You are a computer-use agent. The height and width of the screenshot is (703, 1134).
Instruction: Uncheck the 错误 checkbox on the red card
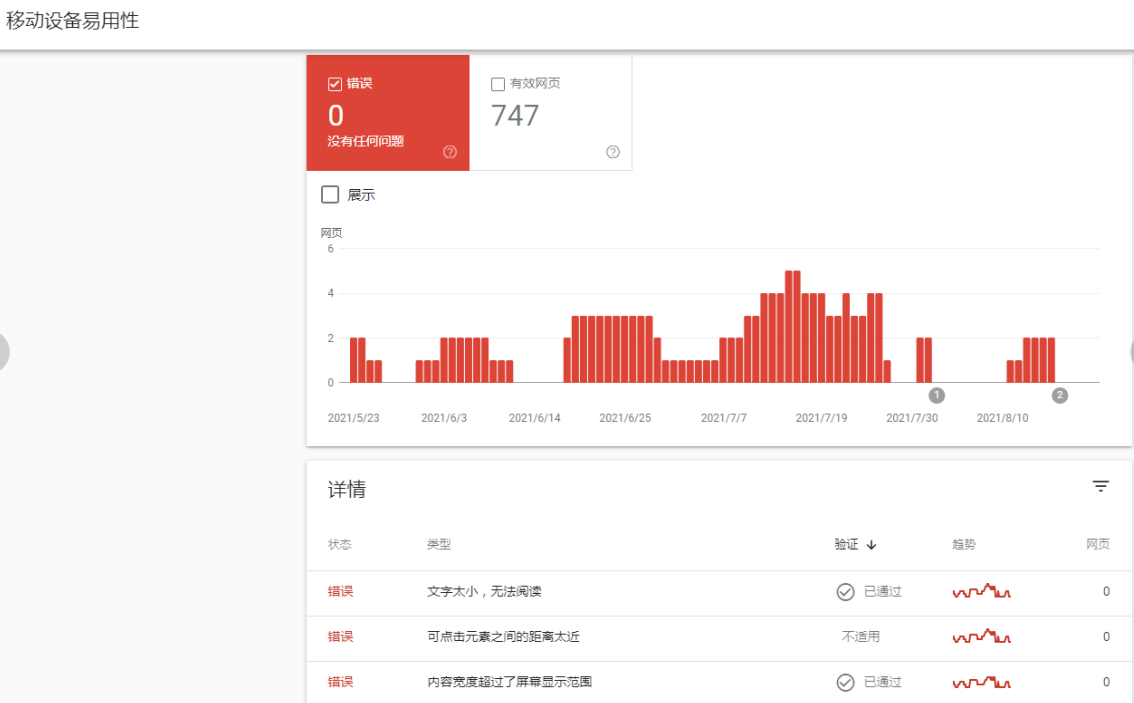(334, 83)
